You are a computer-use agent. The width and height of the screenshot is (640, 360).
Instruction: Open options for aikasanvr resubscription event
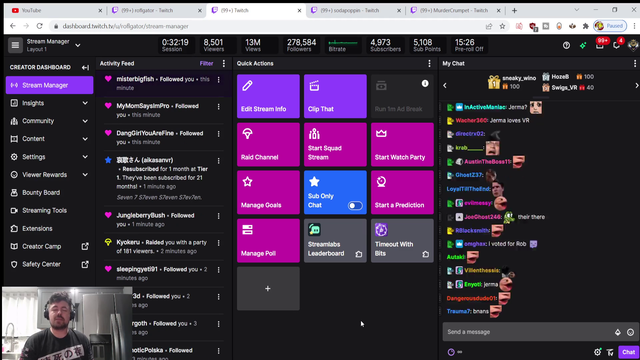(x=219, y=161)
